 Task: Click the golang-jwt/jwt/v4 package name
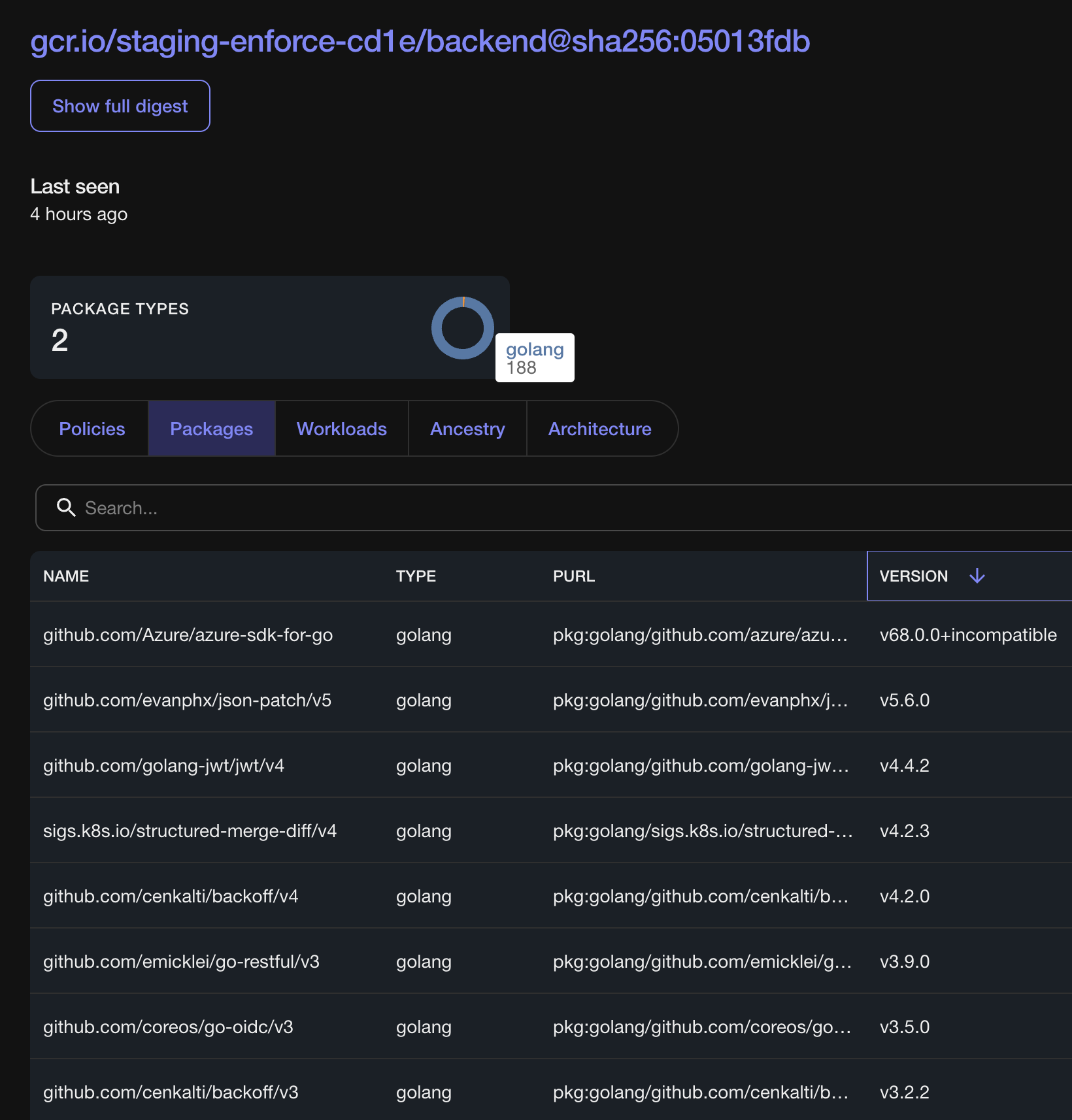(163, 765)
